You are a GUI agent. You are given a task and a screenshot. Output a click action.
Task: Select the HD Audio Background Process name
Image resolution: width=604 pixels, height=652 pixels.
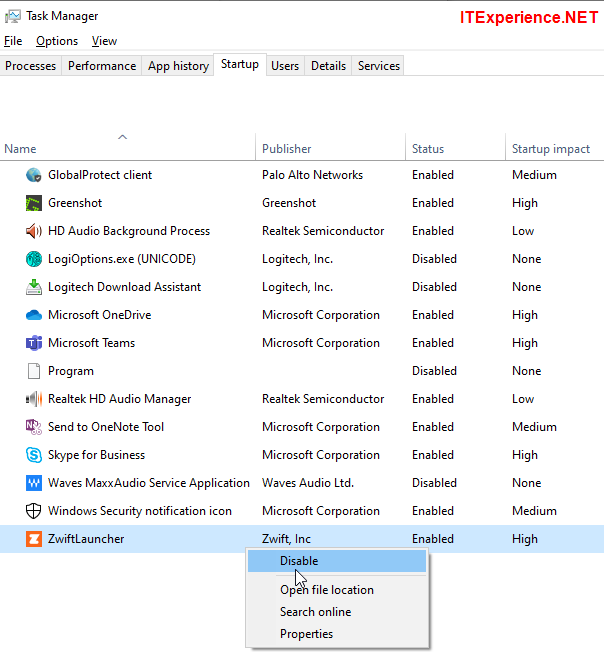pos(129,231)
